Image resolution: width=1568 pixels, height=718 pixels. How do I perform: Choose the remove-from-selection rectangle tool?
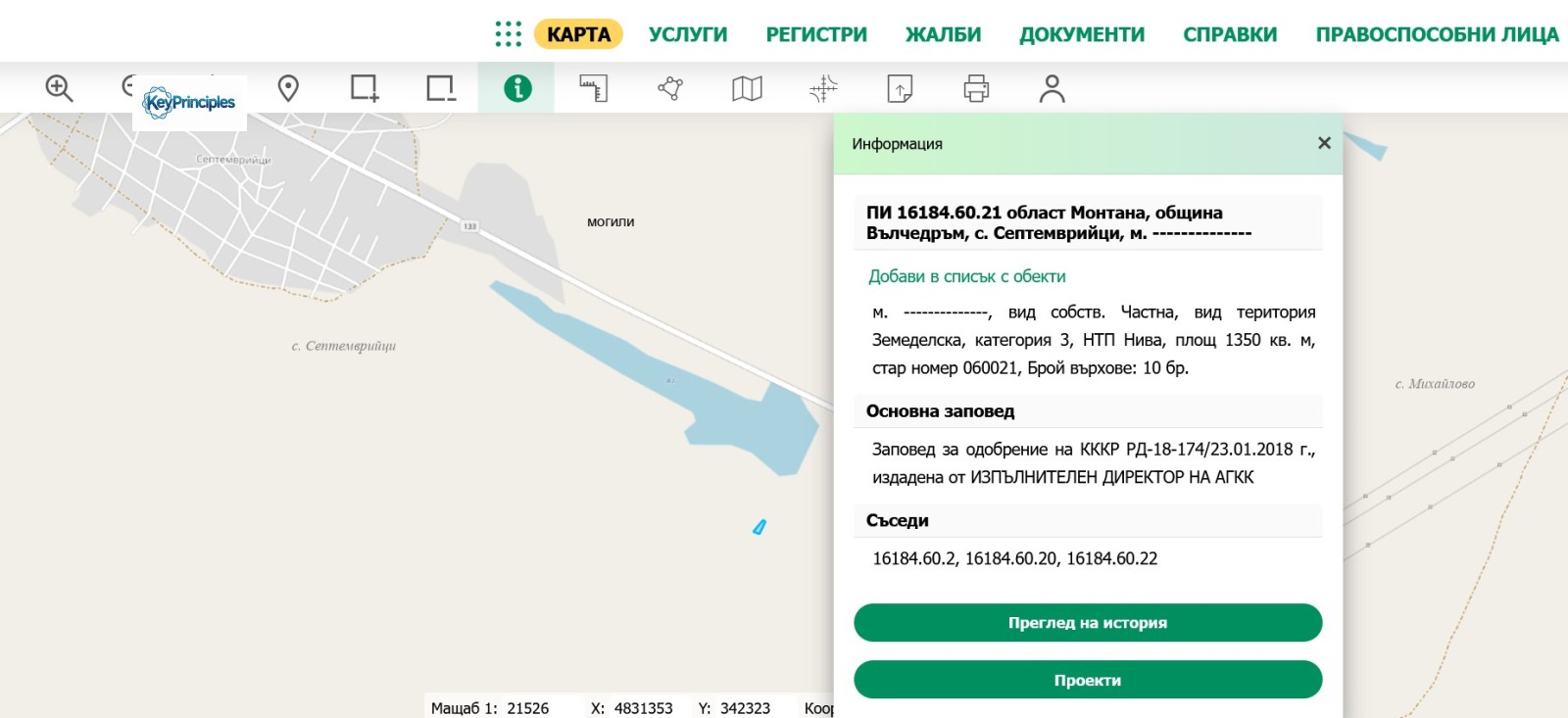441,88
